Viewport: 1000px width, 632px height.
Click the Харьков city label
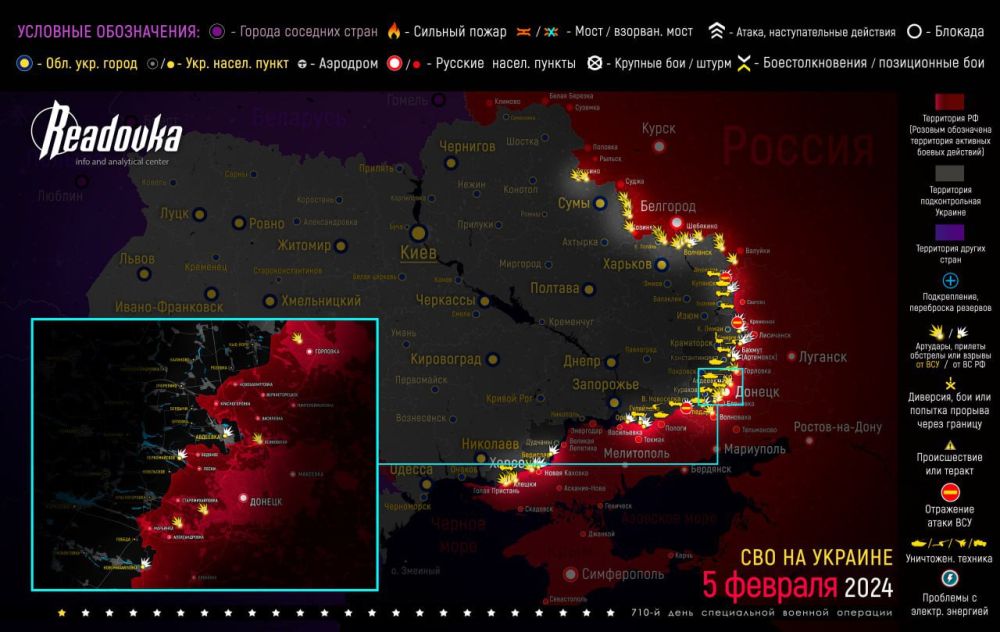(627, 264)
